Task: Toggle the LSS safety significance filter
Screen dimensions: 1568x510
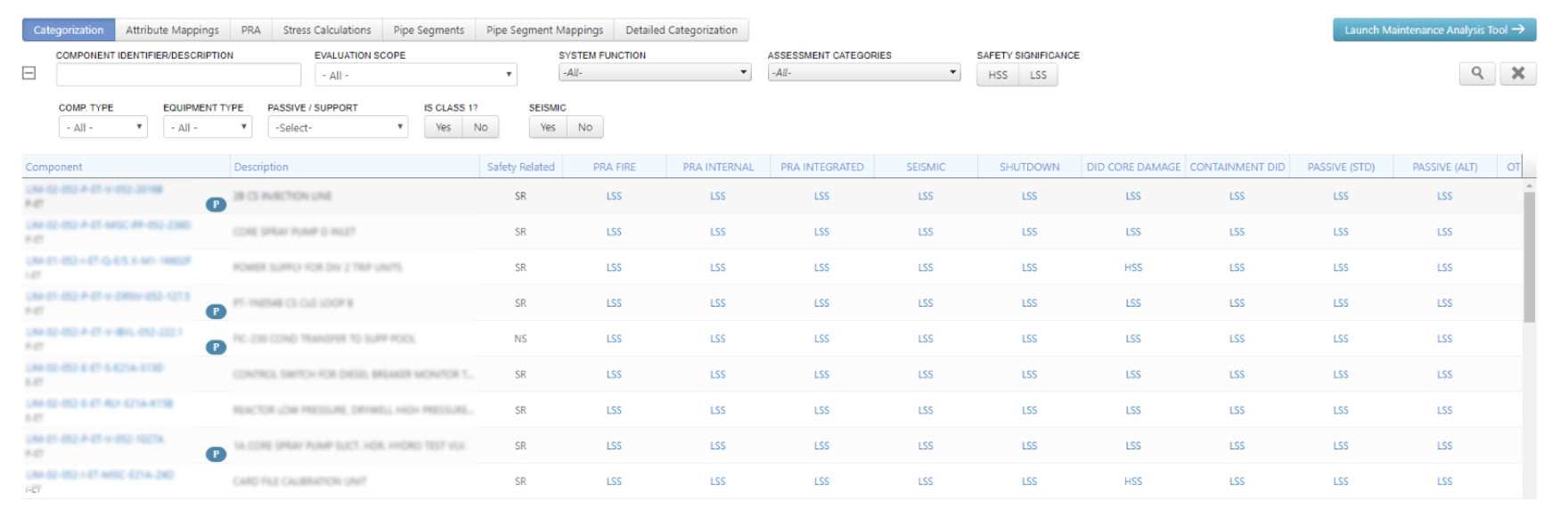Action: (x=1038, y=75)
